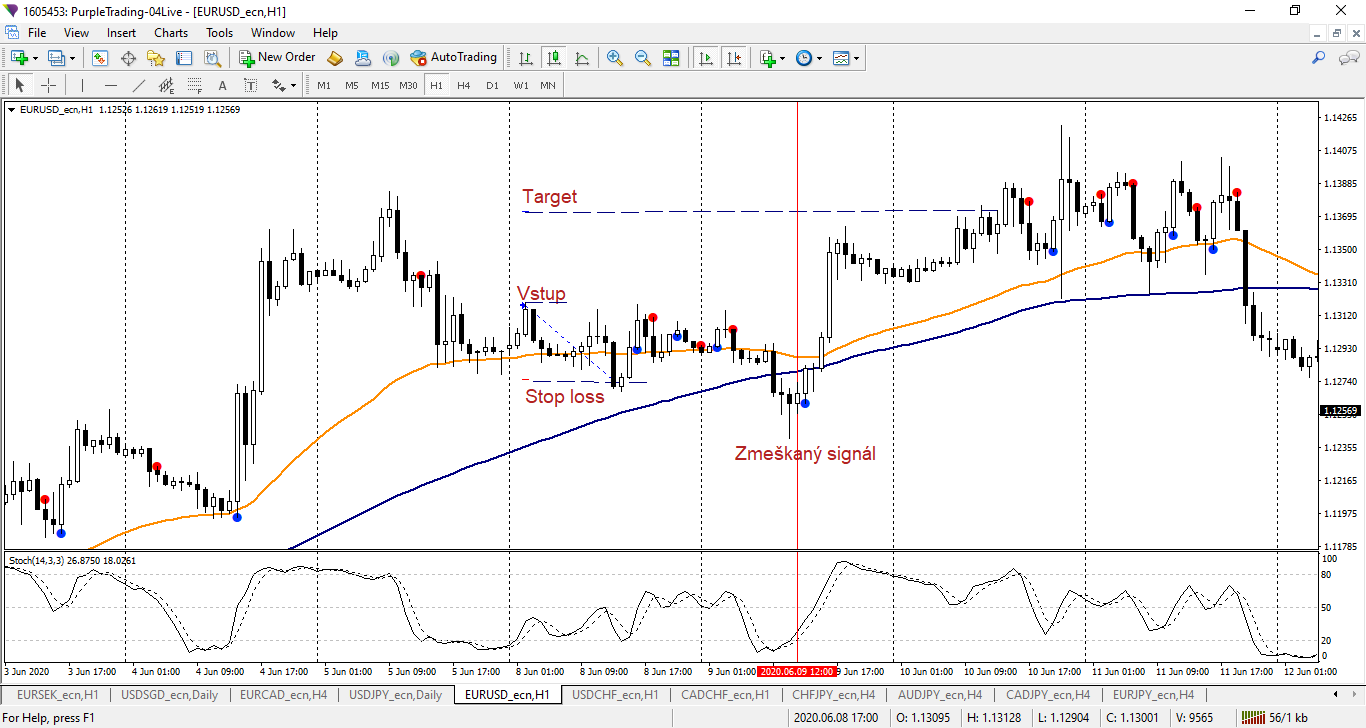Expand the New Chart dropdown arrow
The width and height of the screenshot is (1366, 728).
coord(36,58)
